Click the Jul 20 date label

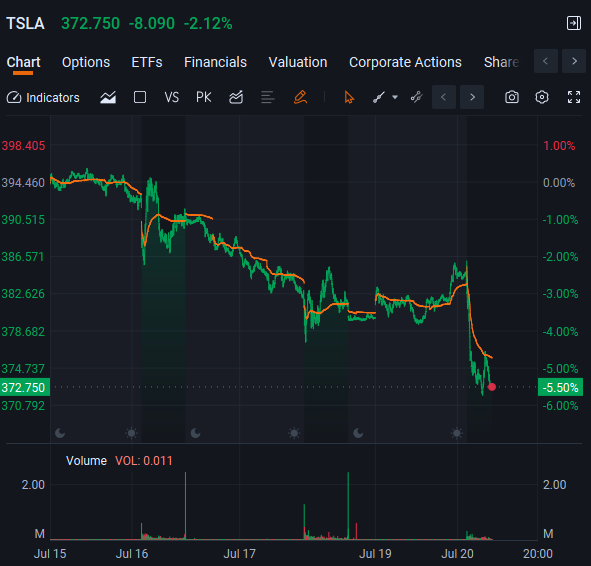pos(457,554)
